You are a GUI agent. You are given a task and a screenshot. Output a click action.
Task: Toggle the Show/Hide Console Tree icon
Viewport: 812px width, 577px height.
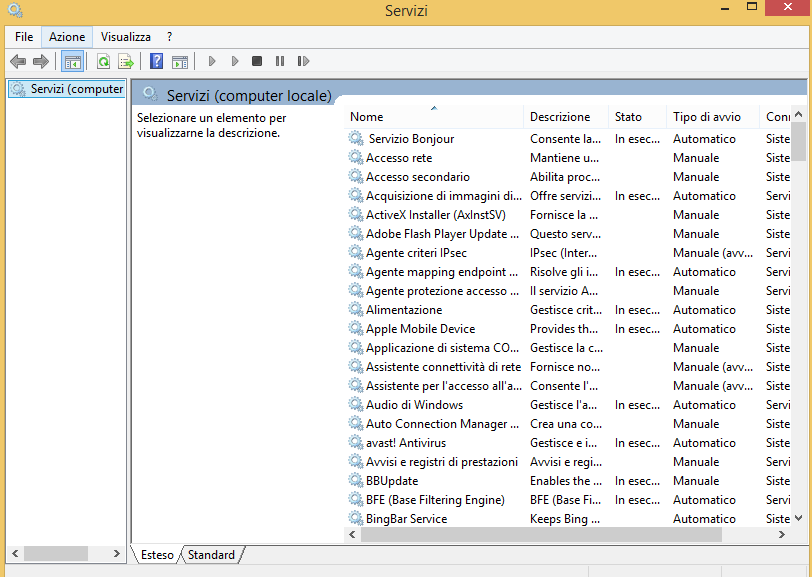coord(72,61)
